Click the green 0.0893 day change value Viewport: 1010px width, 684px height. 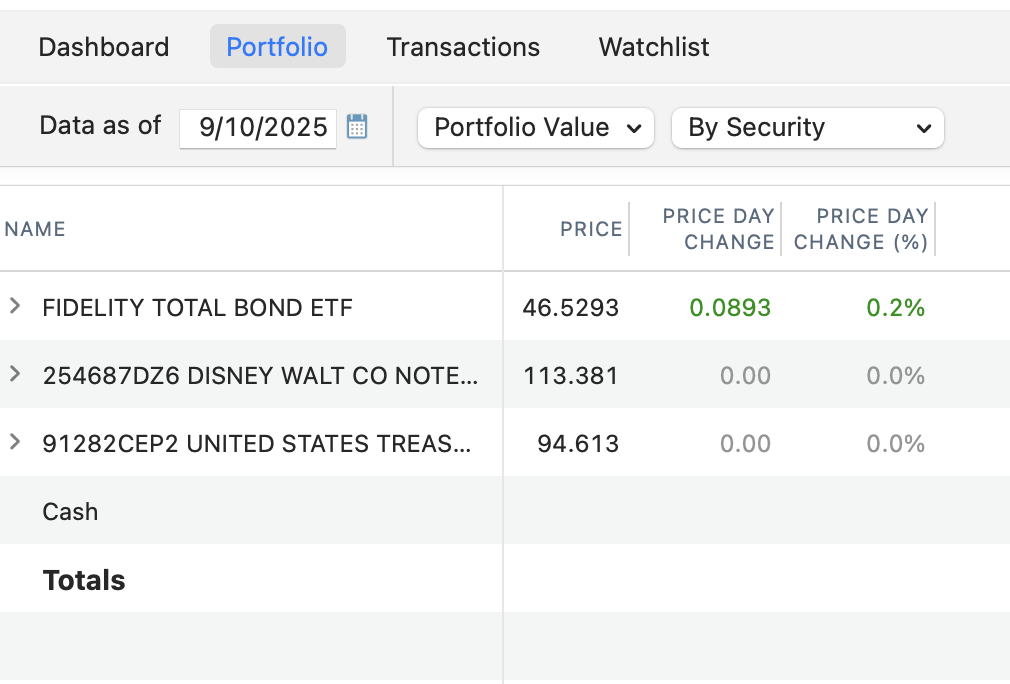[x=730, y=307]
